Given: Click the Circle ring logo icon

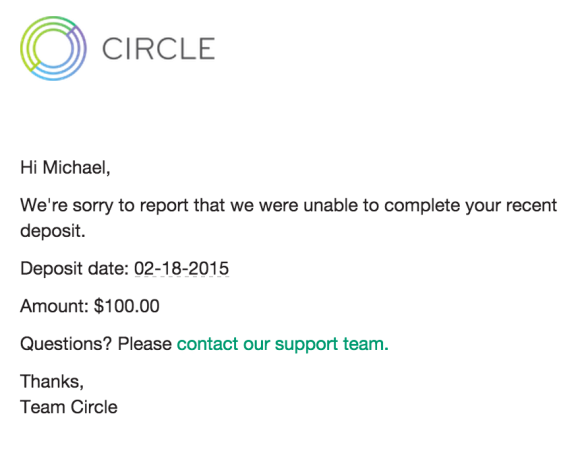Looking at the screenshot, I should point(53,48).
